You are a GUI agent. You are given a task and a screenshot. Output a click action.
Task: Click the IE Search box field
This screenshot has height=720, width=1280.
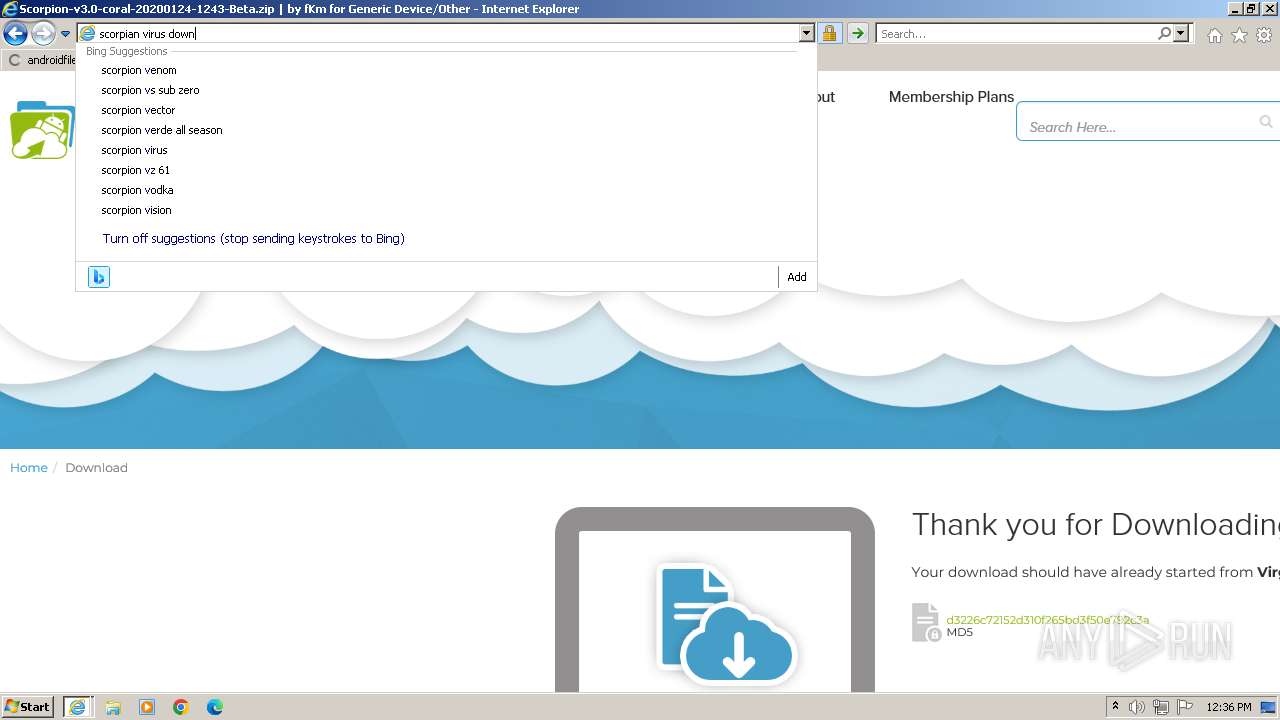tap(1015, 33)
